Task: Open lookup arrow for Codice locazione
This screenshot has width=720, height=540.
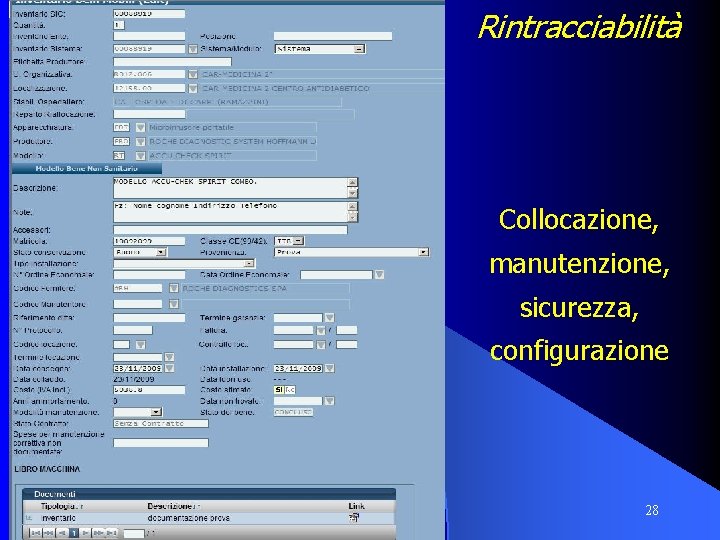Action: pyautogui.click(x=141, y=344)
